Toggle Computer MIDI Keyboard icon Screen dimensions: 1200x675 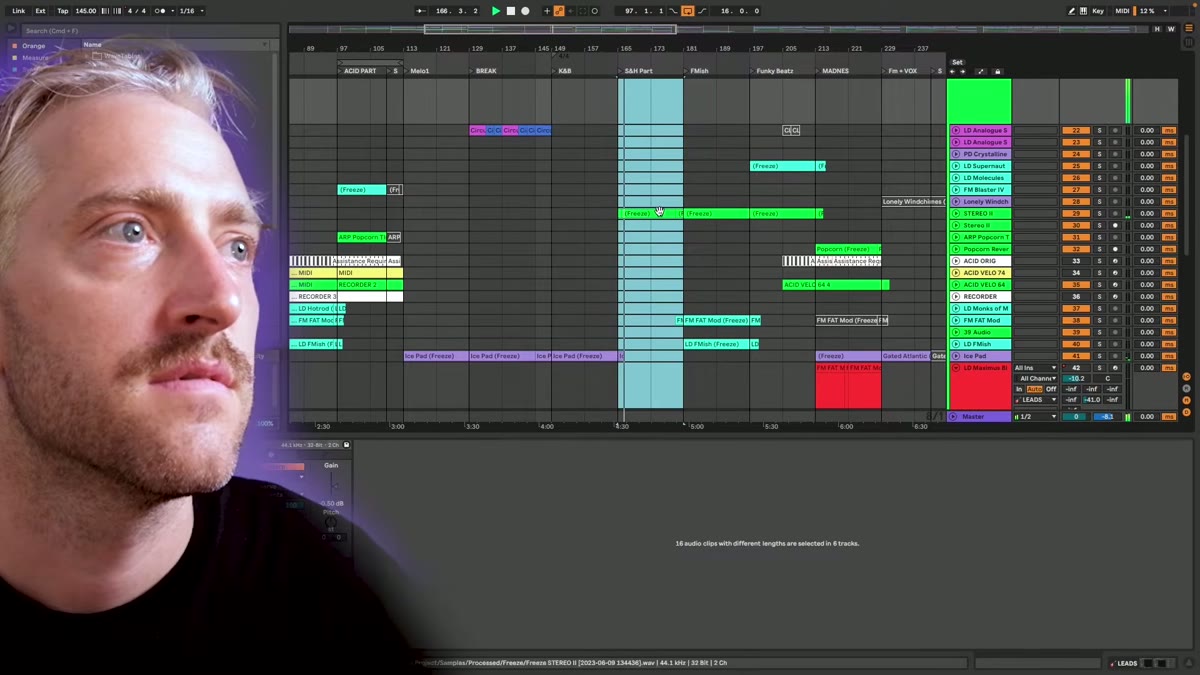(1084, 11)
